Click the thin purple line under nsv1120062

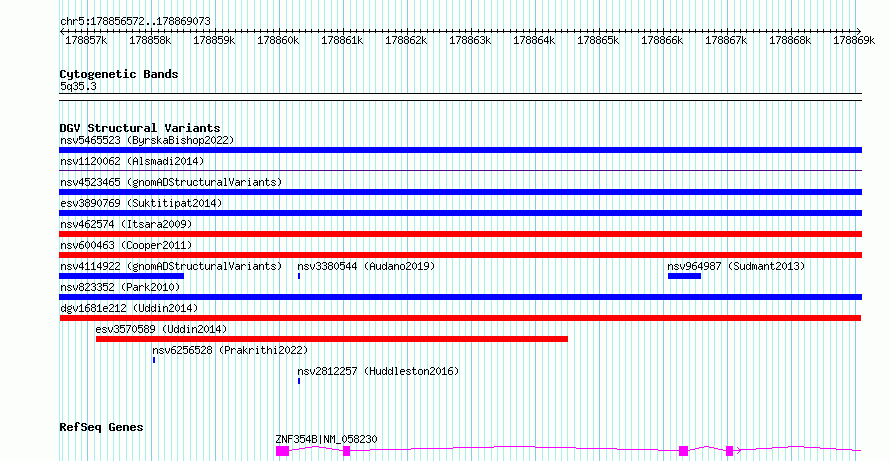tap(460, 170)
